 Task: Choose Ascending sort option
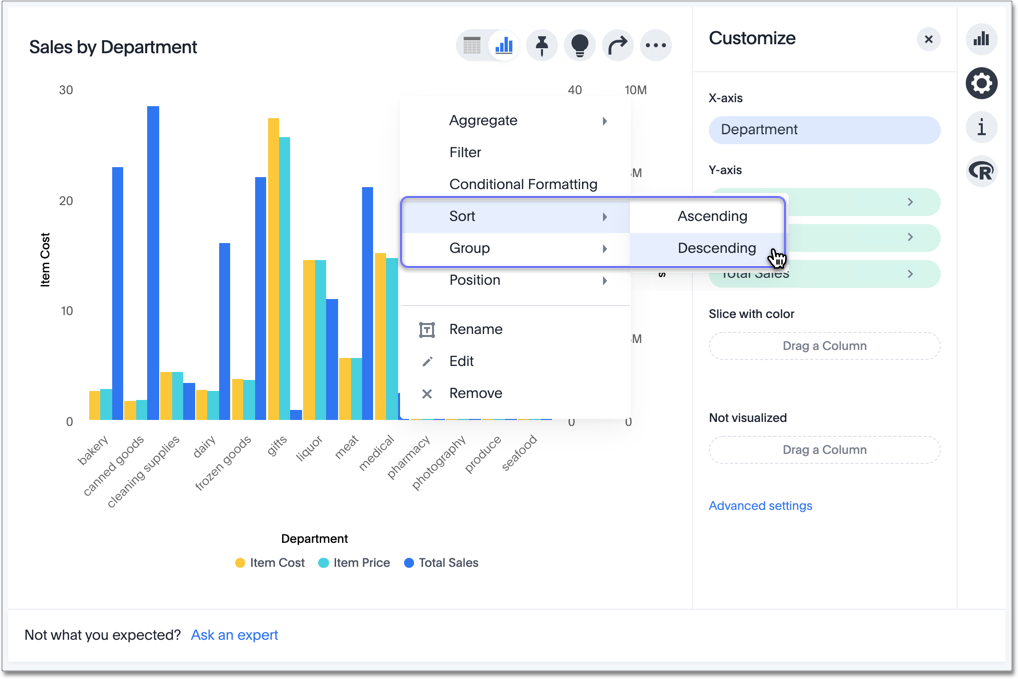click(x=712, y=216)
